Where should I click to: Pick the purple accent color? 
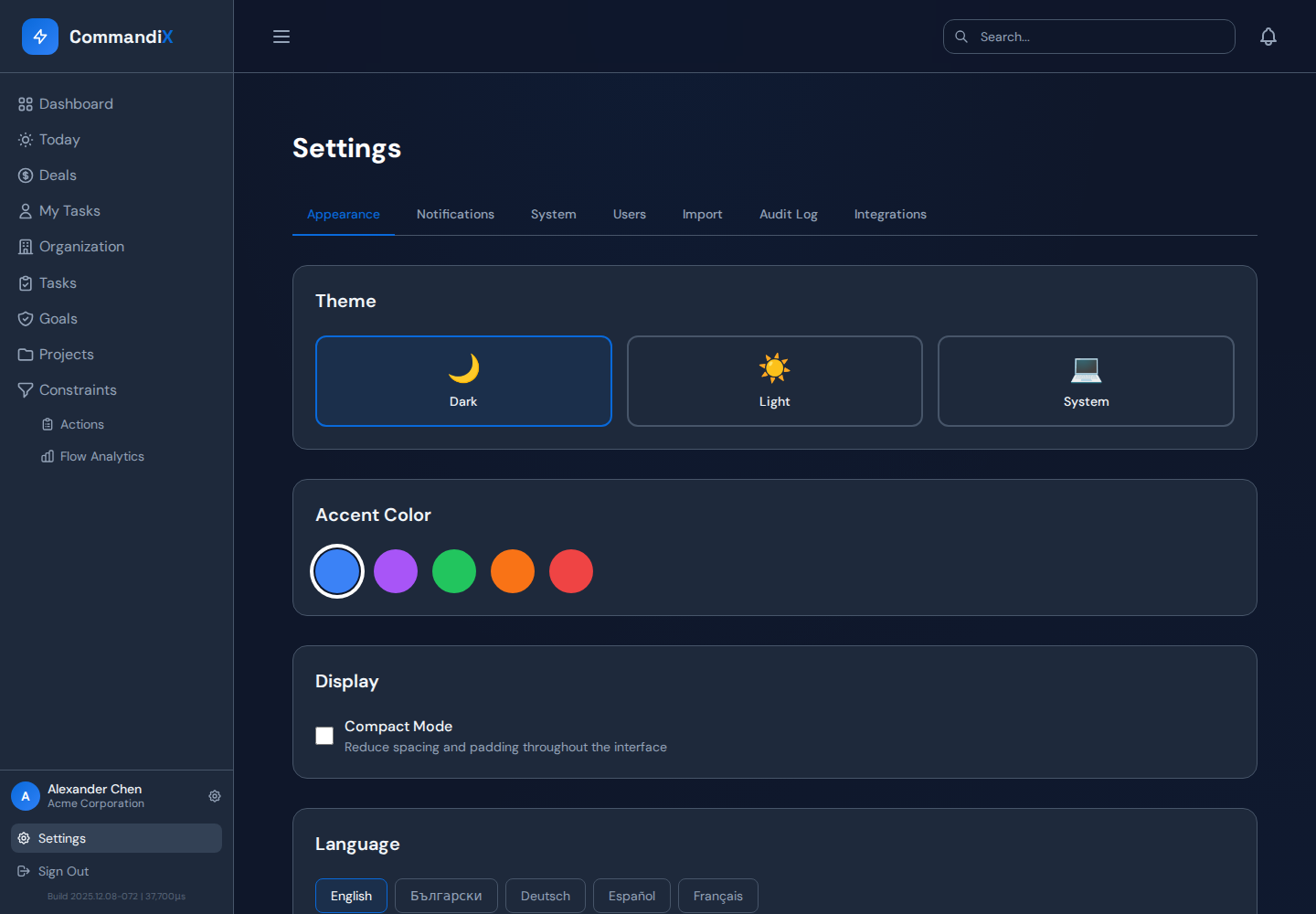(396, 571)
